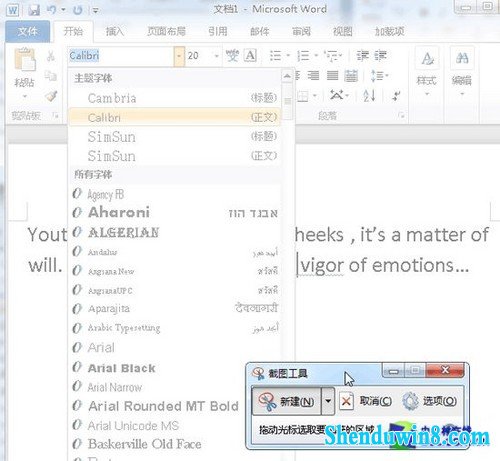500x461 pixels.
Task: Click the bullets list icon
Action: click(x=276, y=56)
